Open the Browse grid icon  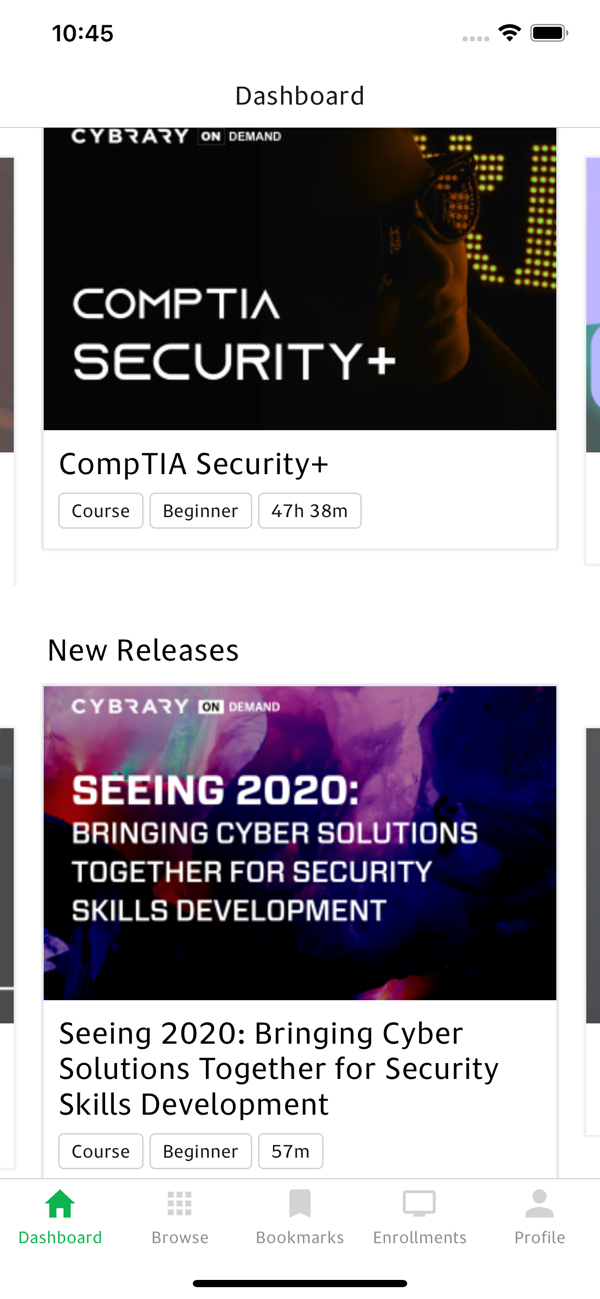pos(180,1203)
